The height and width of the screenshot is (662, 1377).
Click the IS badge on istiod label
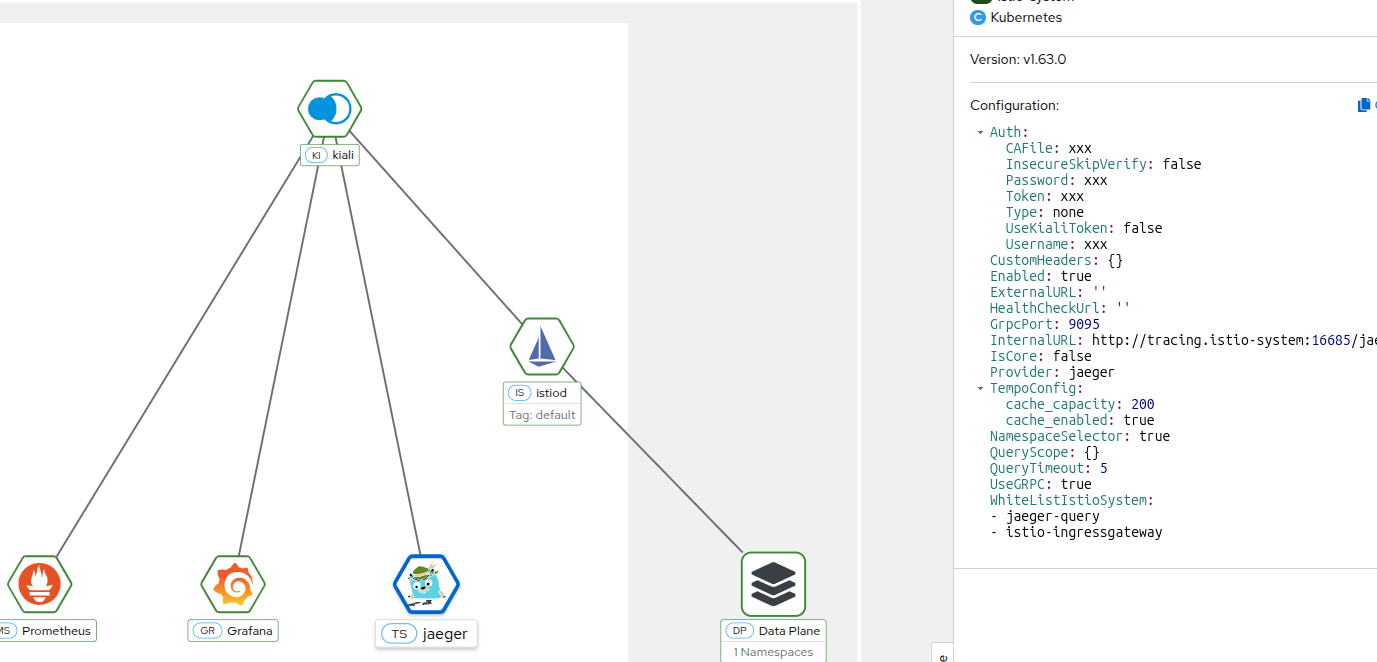coord(519,393)
